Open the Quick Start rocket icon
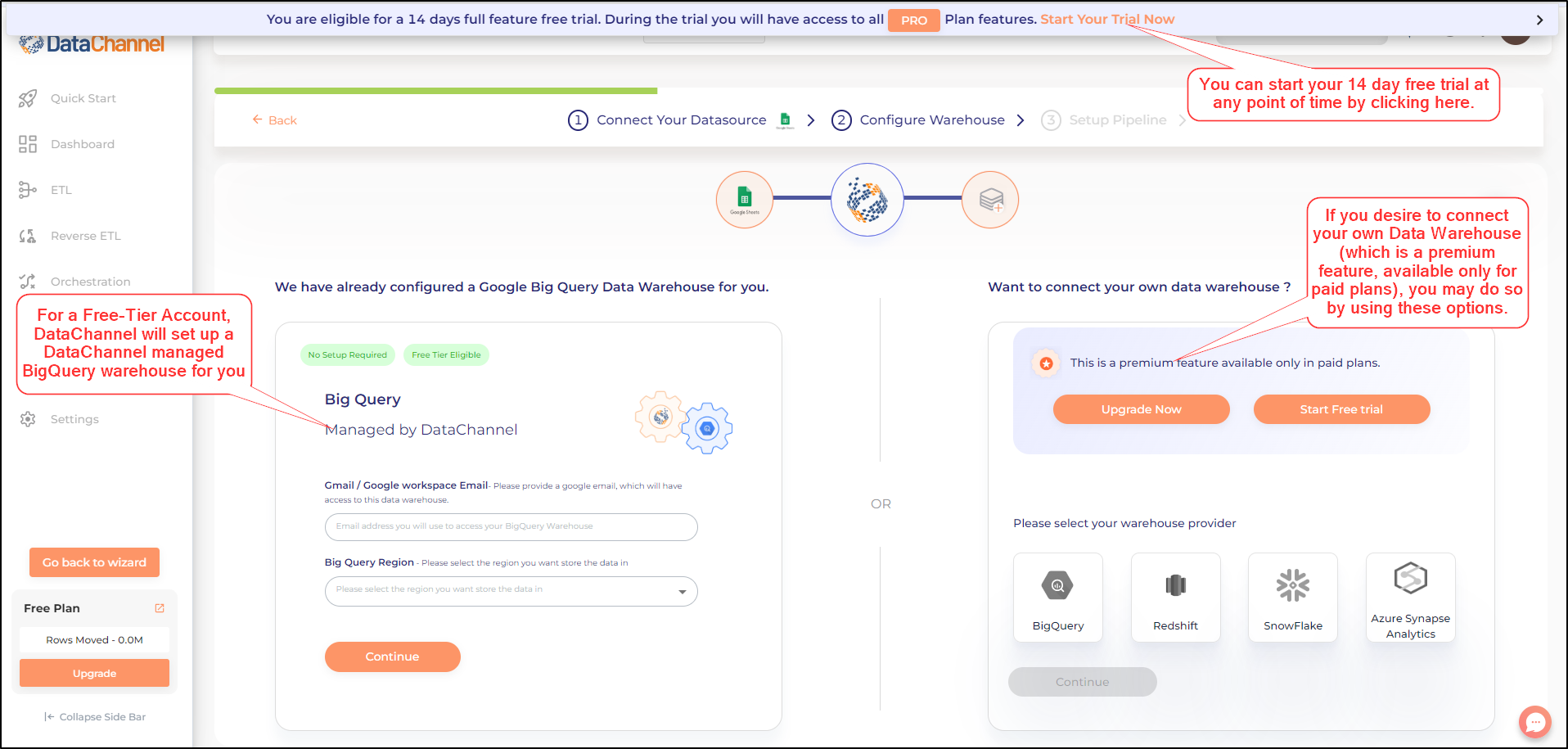Screen dimensions: 1568x749 pyautogui.click(x=28, y=98)
